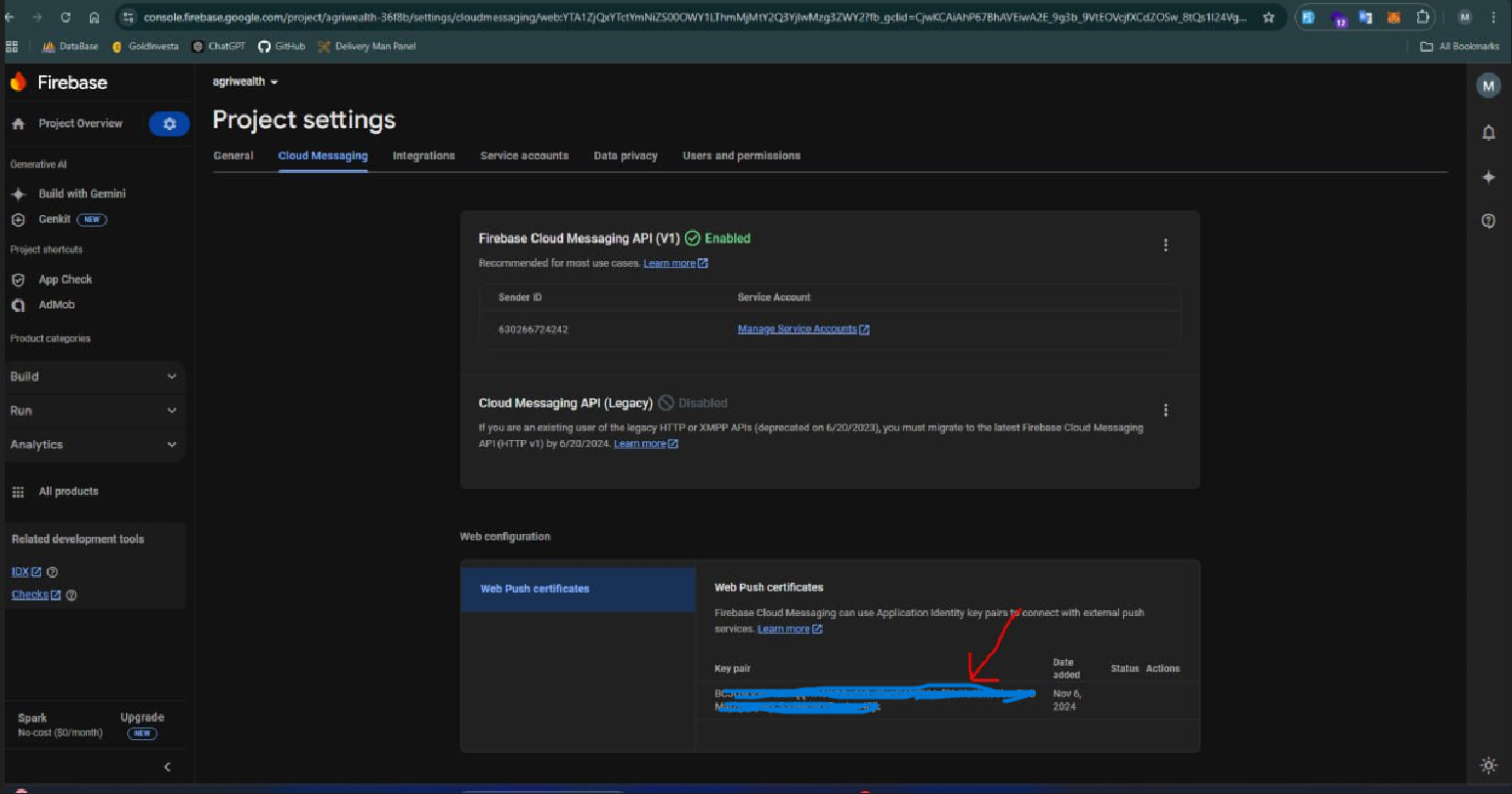
Task: Click the Upgrade plan button
Action: point(142,724)
